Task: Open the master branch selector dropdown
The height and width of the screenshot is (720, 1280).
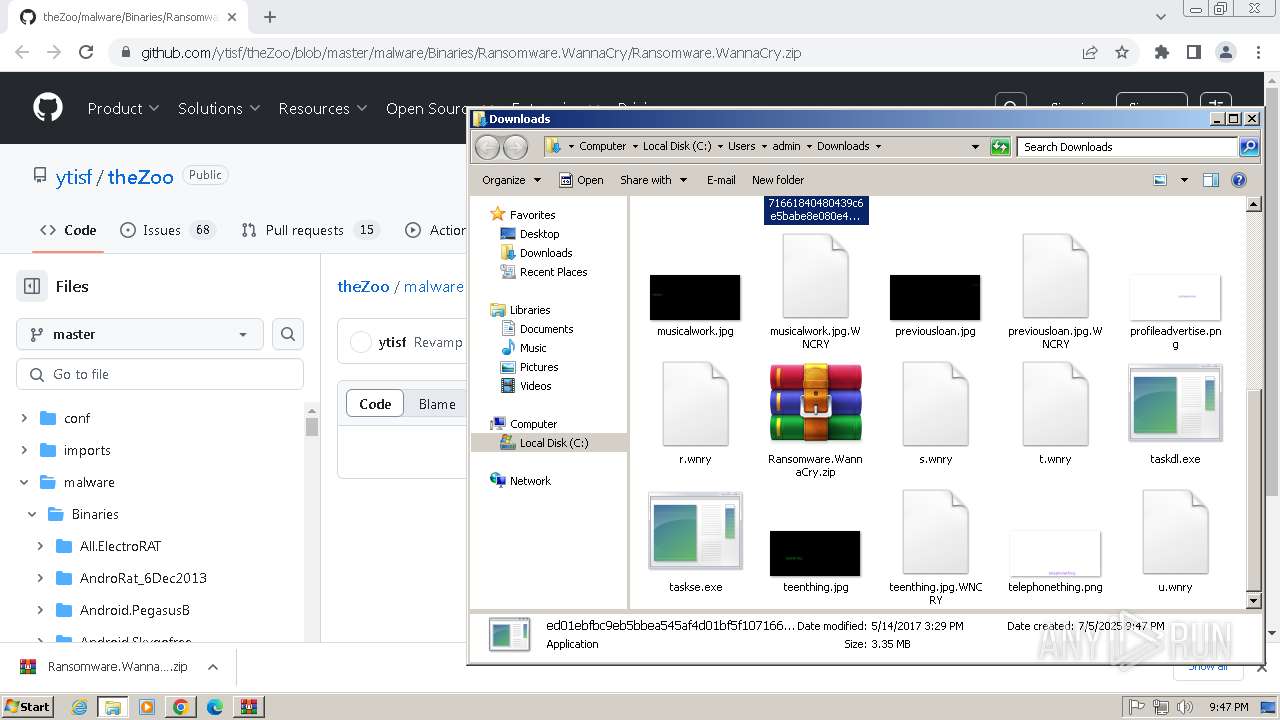Action: [140, 334]
